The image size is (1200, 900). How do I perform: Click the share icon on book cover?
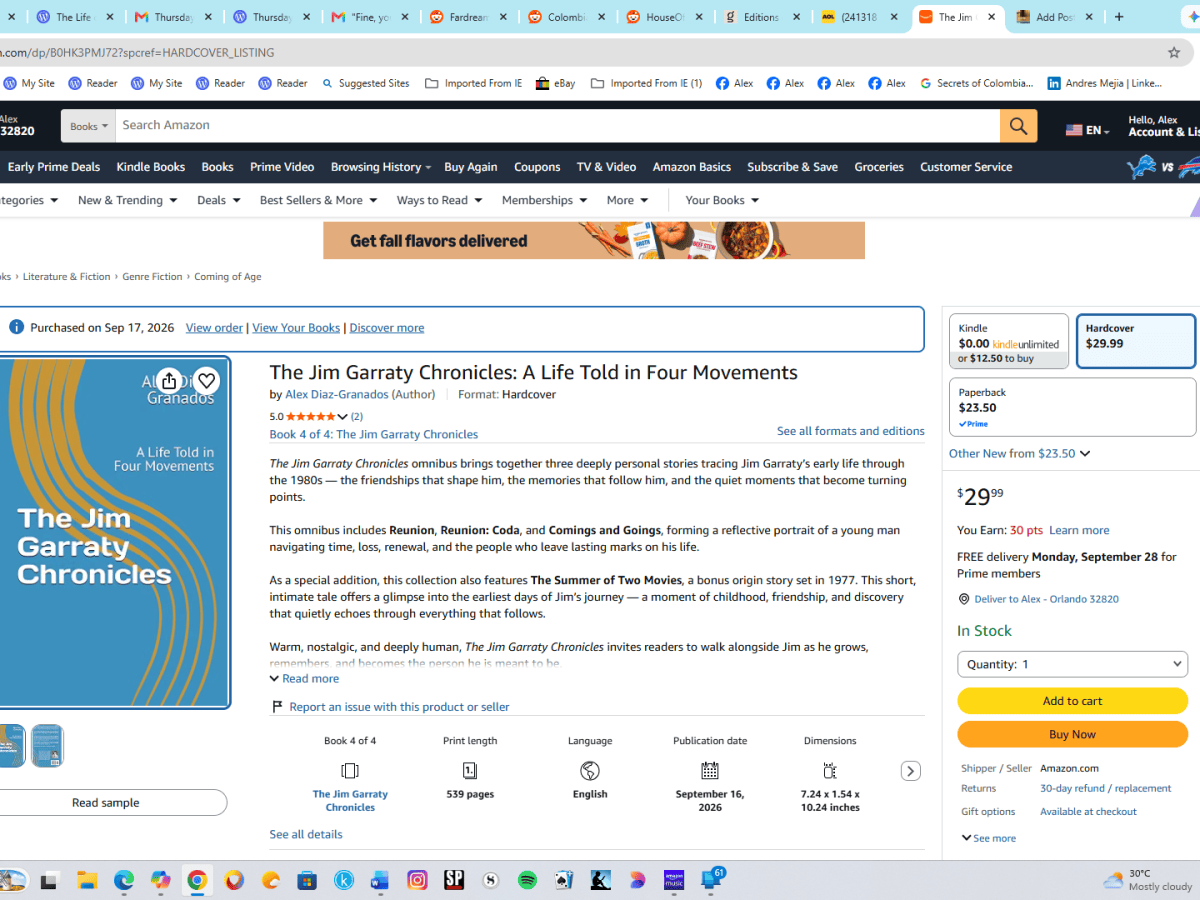point(169,381)
